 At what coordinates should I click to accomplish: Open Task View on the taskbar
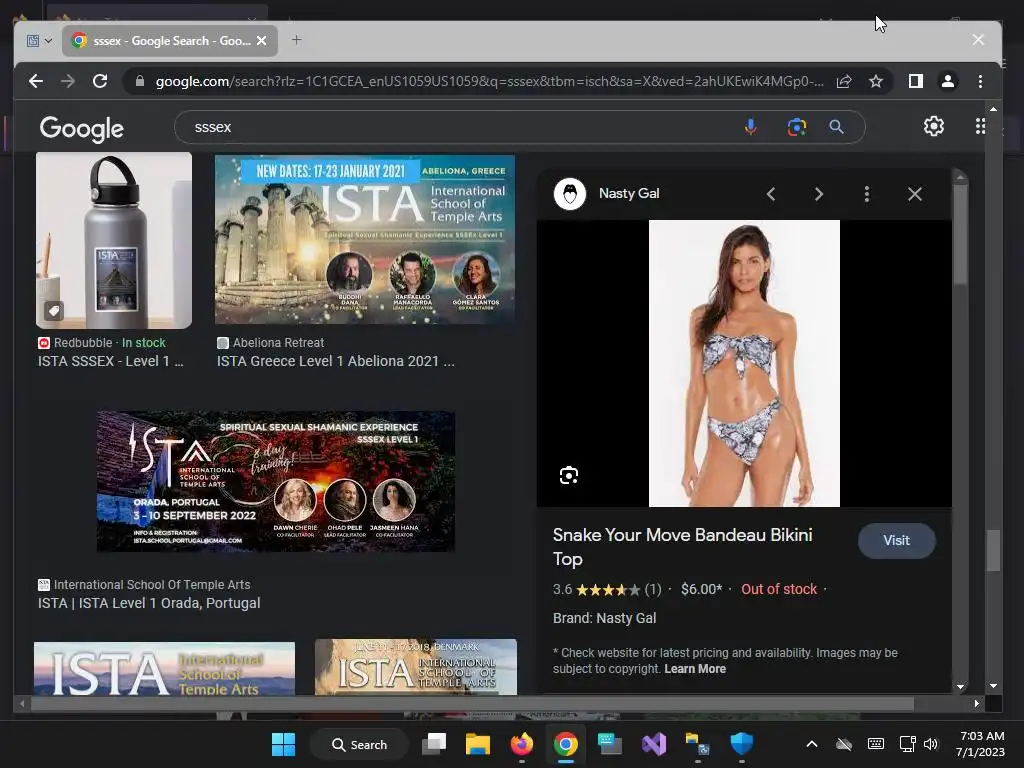(x=434, y=744)
